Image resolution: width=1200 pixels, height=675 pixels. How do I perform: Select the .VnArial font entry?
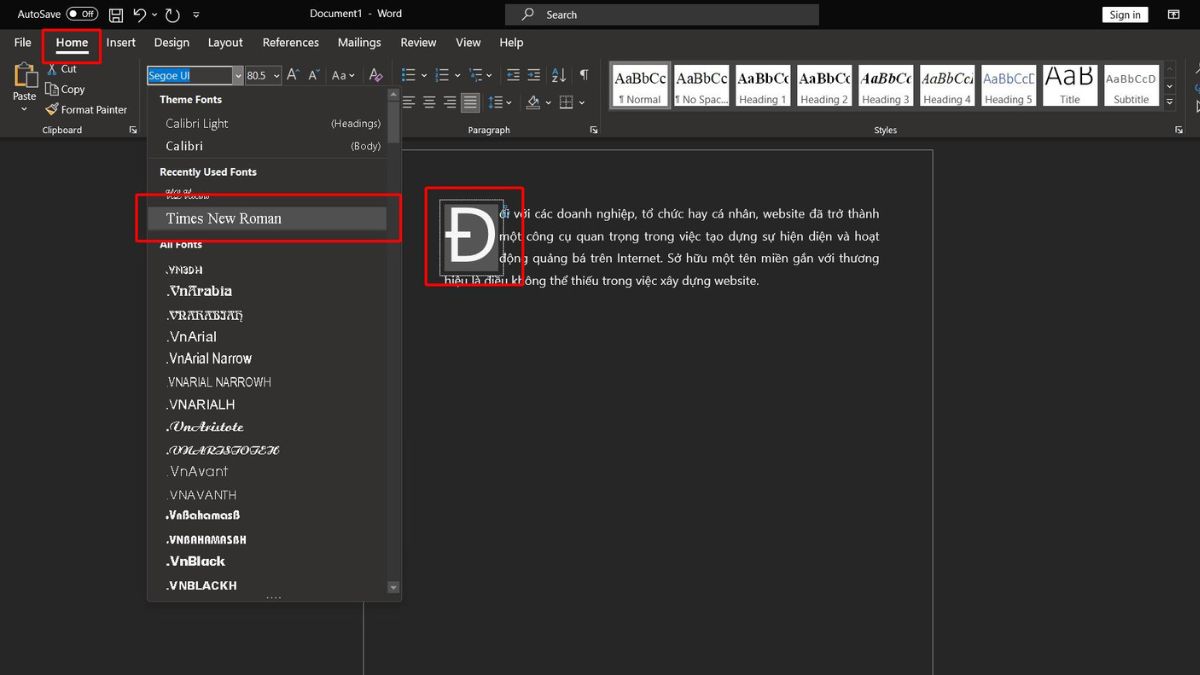(267, 337)
